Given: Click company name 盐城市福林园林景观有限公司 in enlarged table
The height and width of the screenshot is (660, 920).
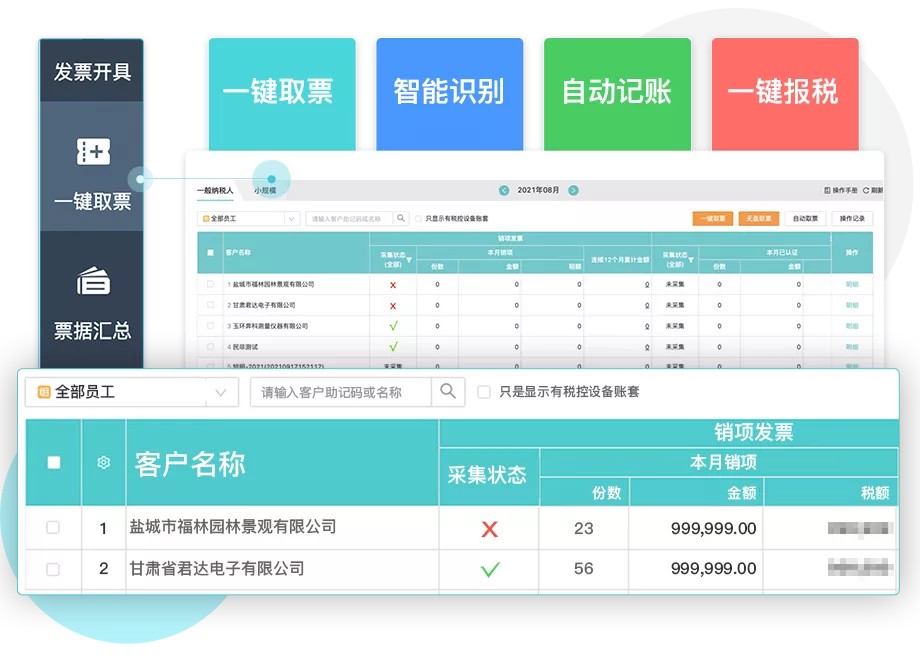Looking at the screenshot, I should (x=233, y=527).
